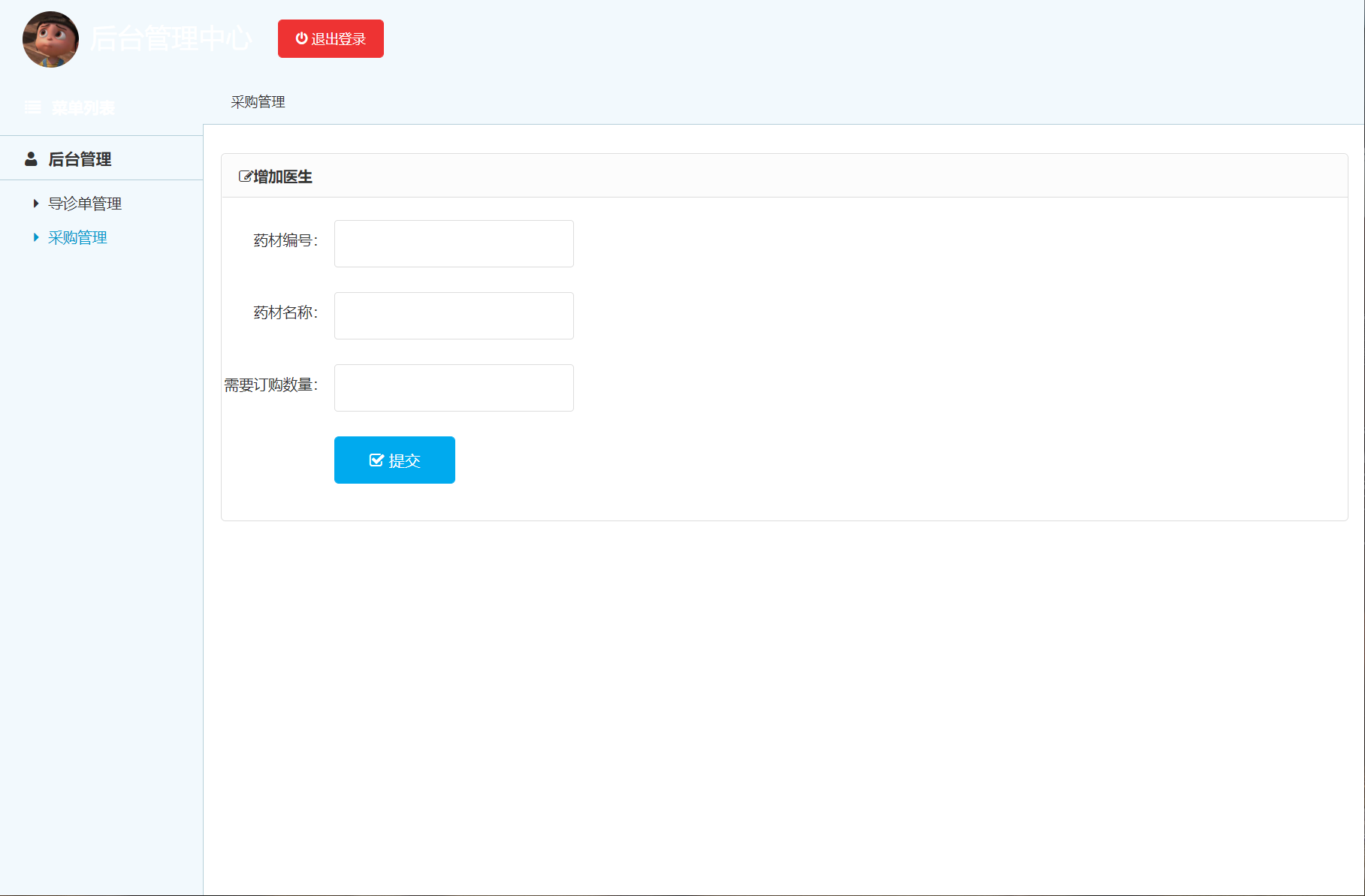Viewport: 1365px width, 896px height.
Task: Expand the arrow next to 采购管理
Action: click(x=35, y=237)
